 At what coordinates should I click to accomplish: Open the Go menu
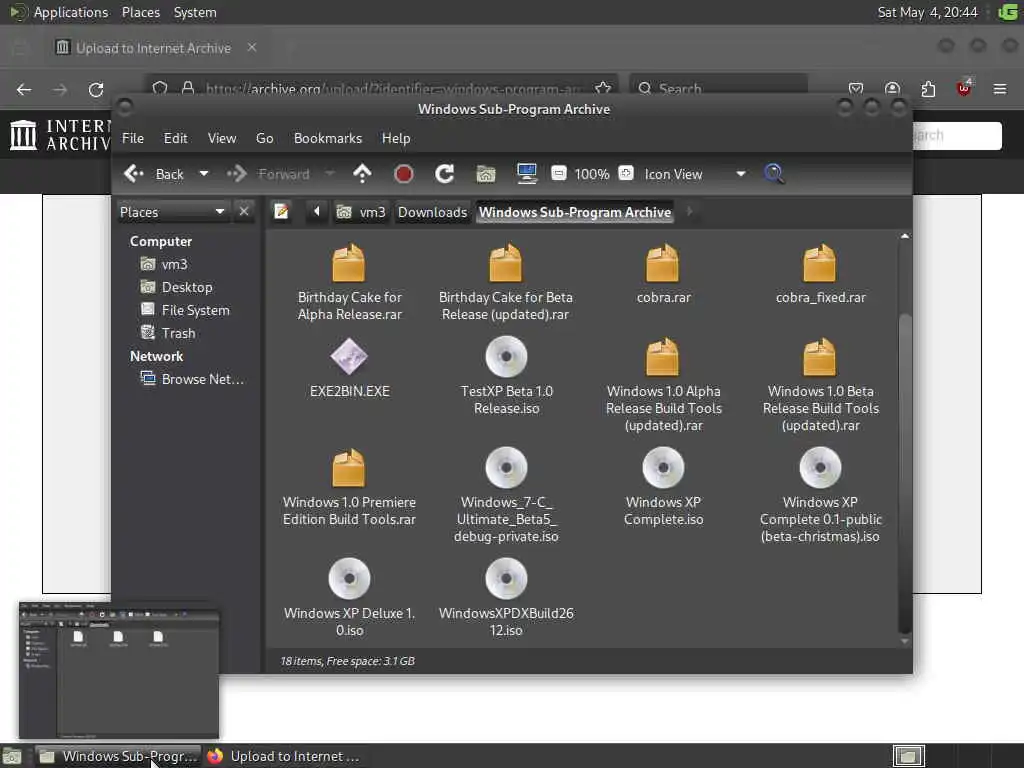[x=264, y=138]
